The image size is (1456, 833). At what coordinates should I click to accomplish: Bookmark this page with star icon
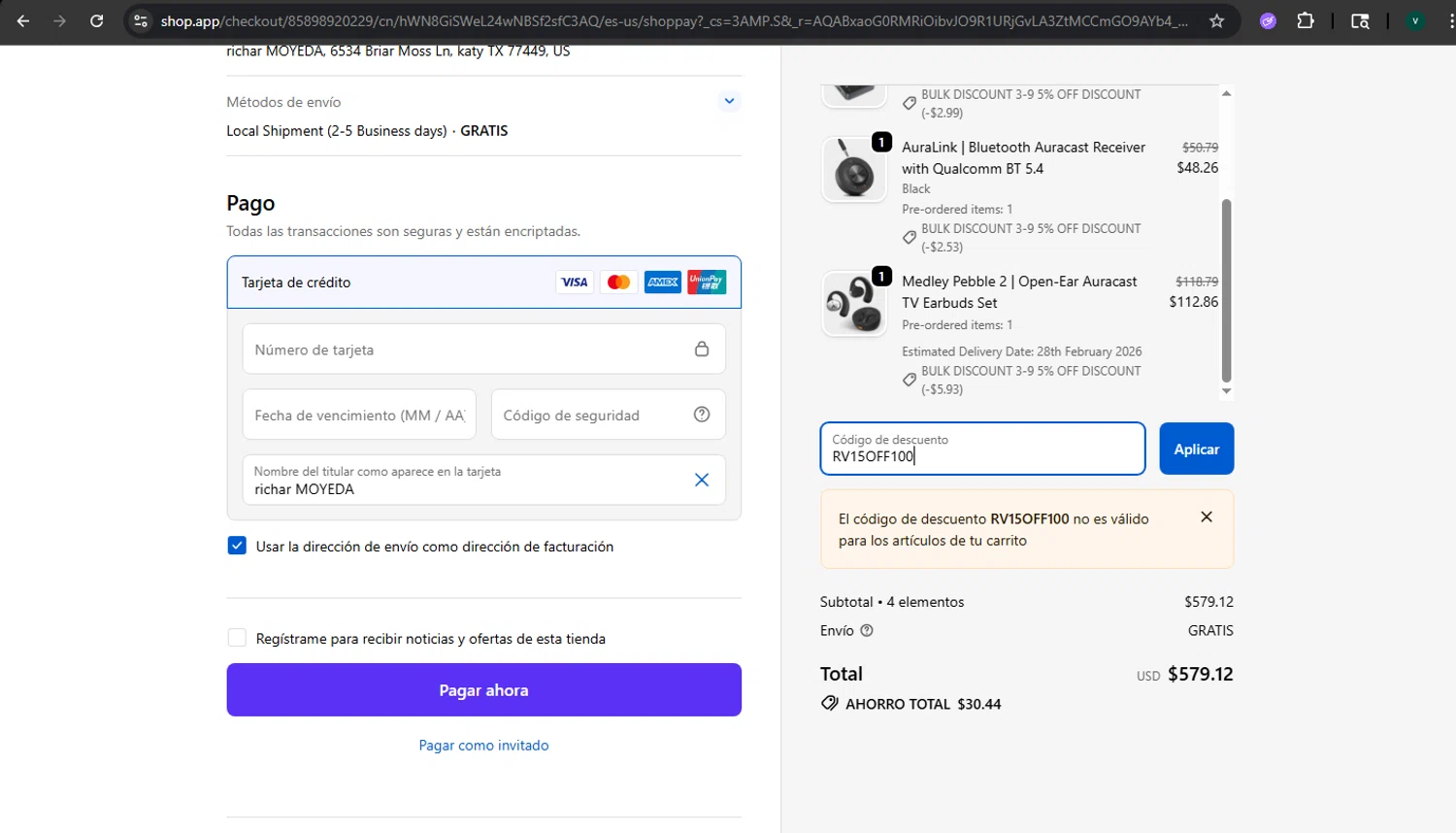coord(1216,20)
